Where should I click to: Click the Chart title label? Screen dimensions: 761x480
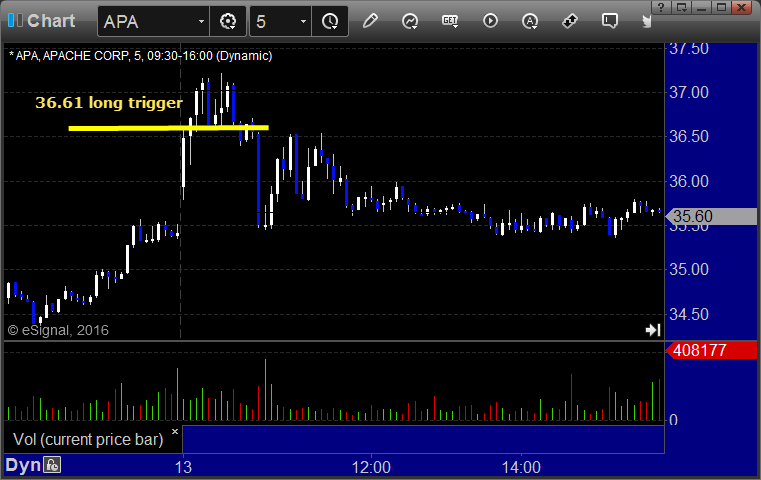pos(51,21)
